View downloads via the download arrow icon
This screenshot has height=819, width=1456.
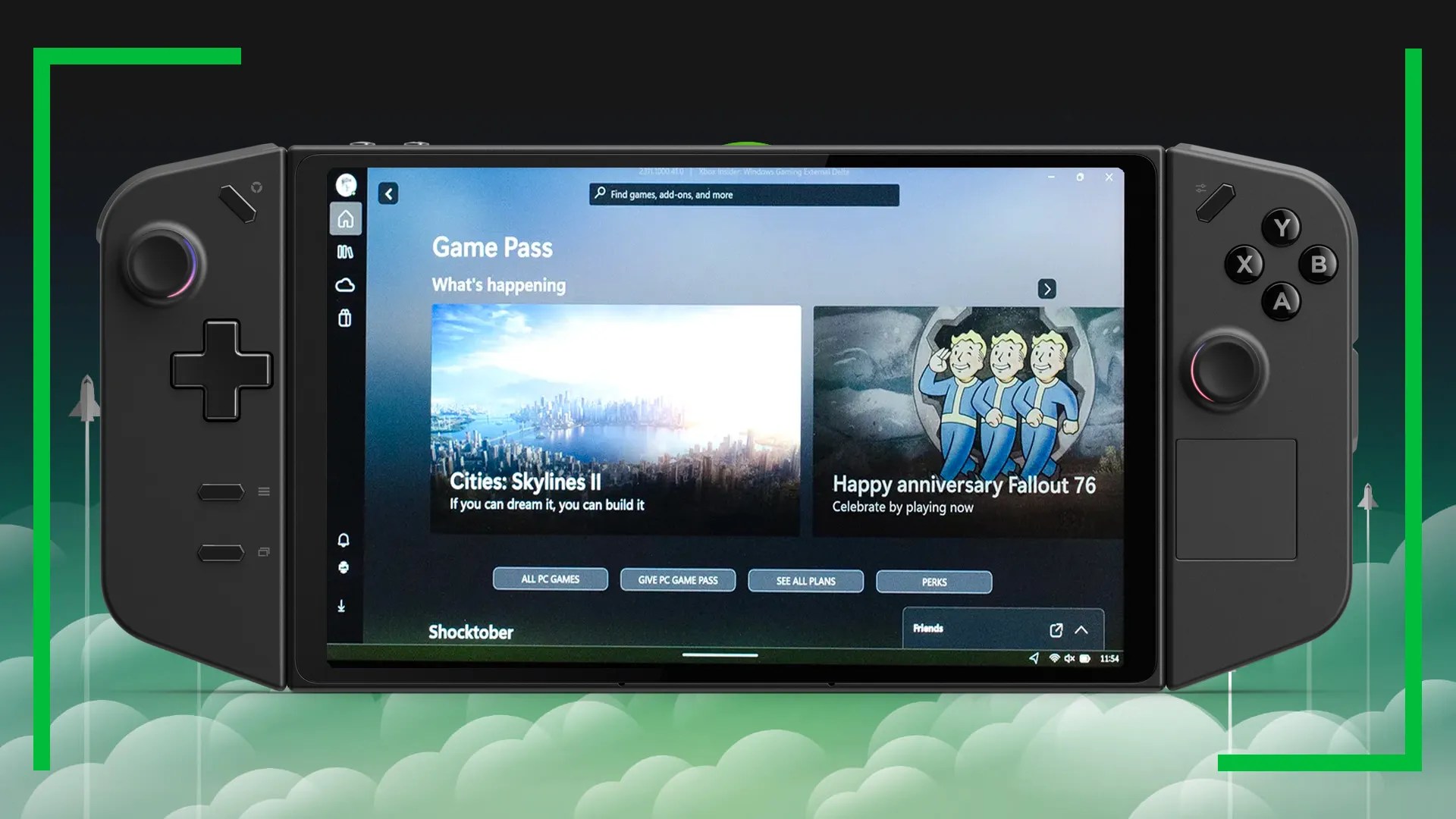pos(343,605)
